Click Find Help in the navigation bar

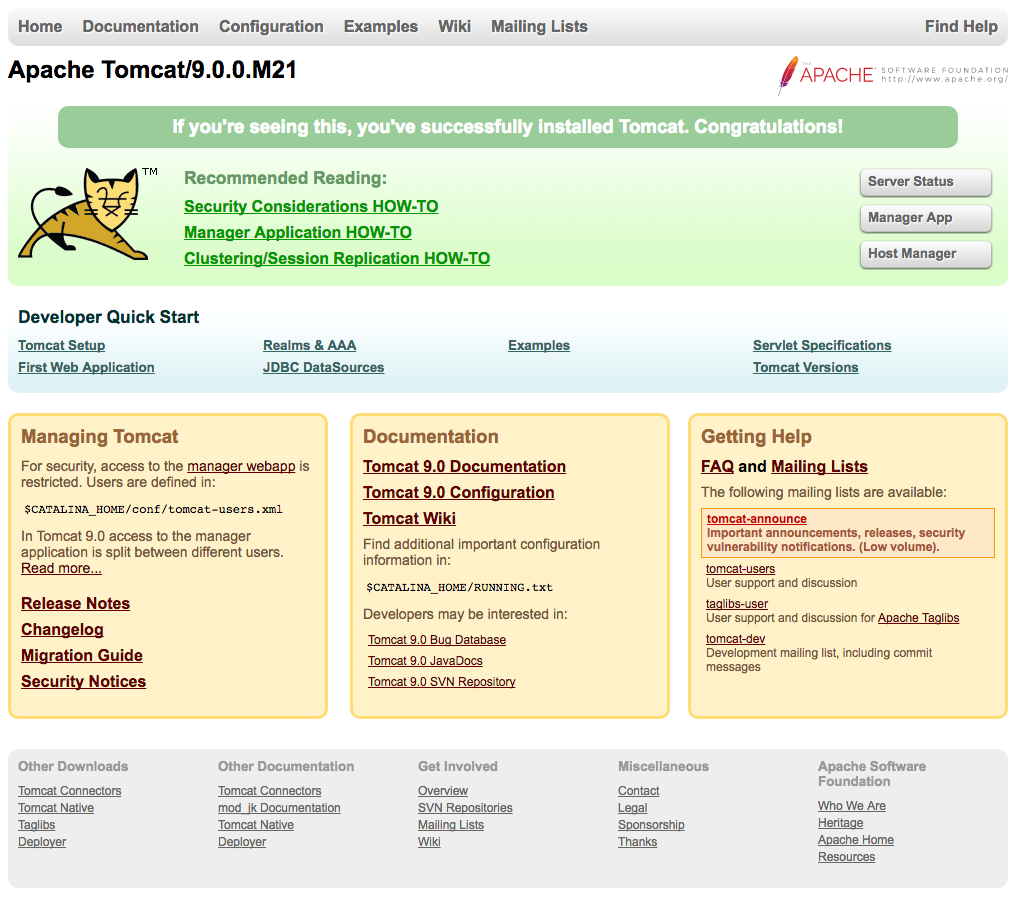[961, 26]
